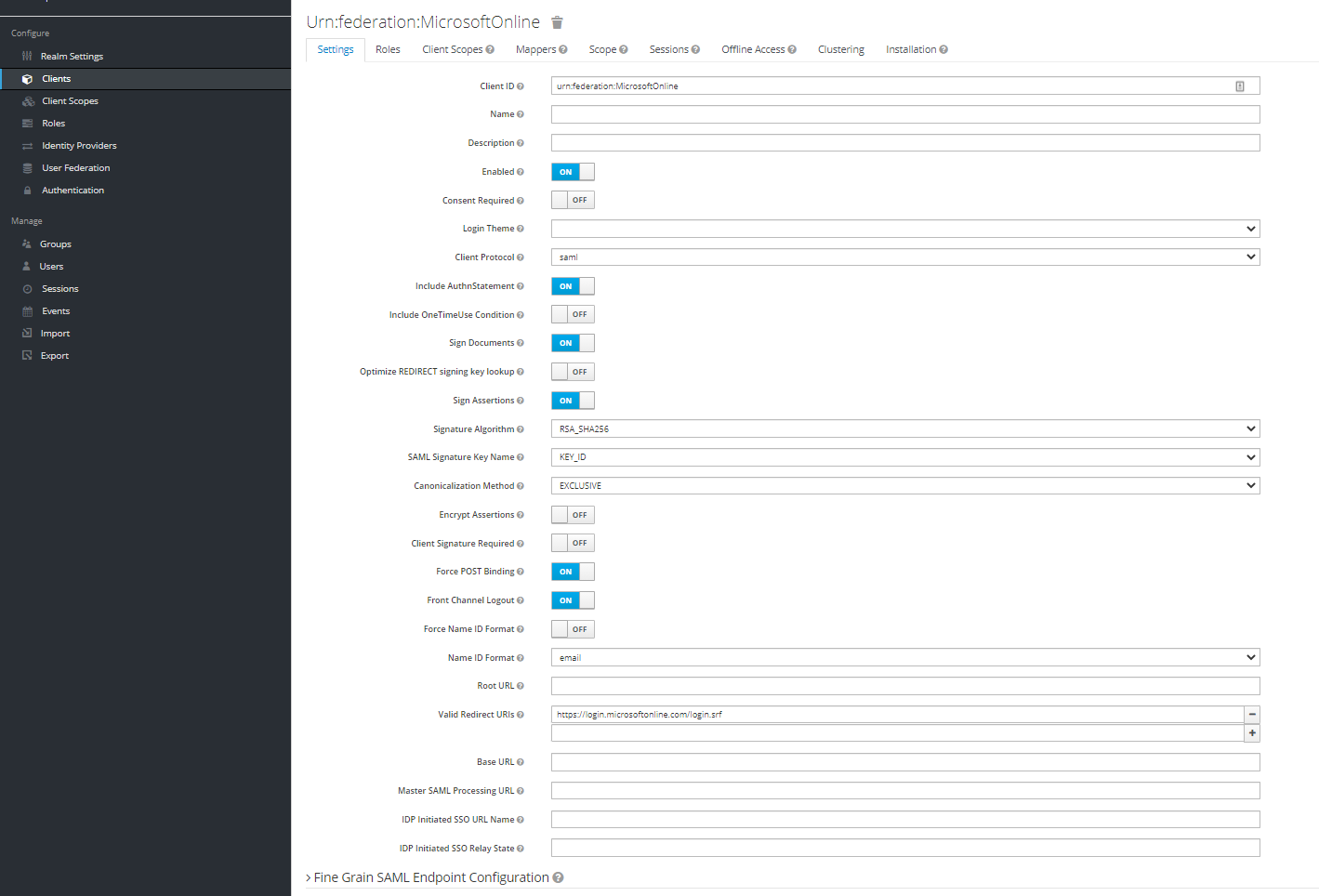Click the trash icon to delete the client

(557, 22)
